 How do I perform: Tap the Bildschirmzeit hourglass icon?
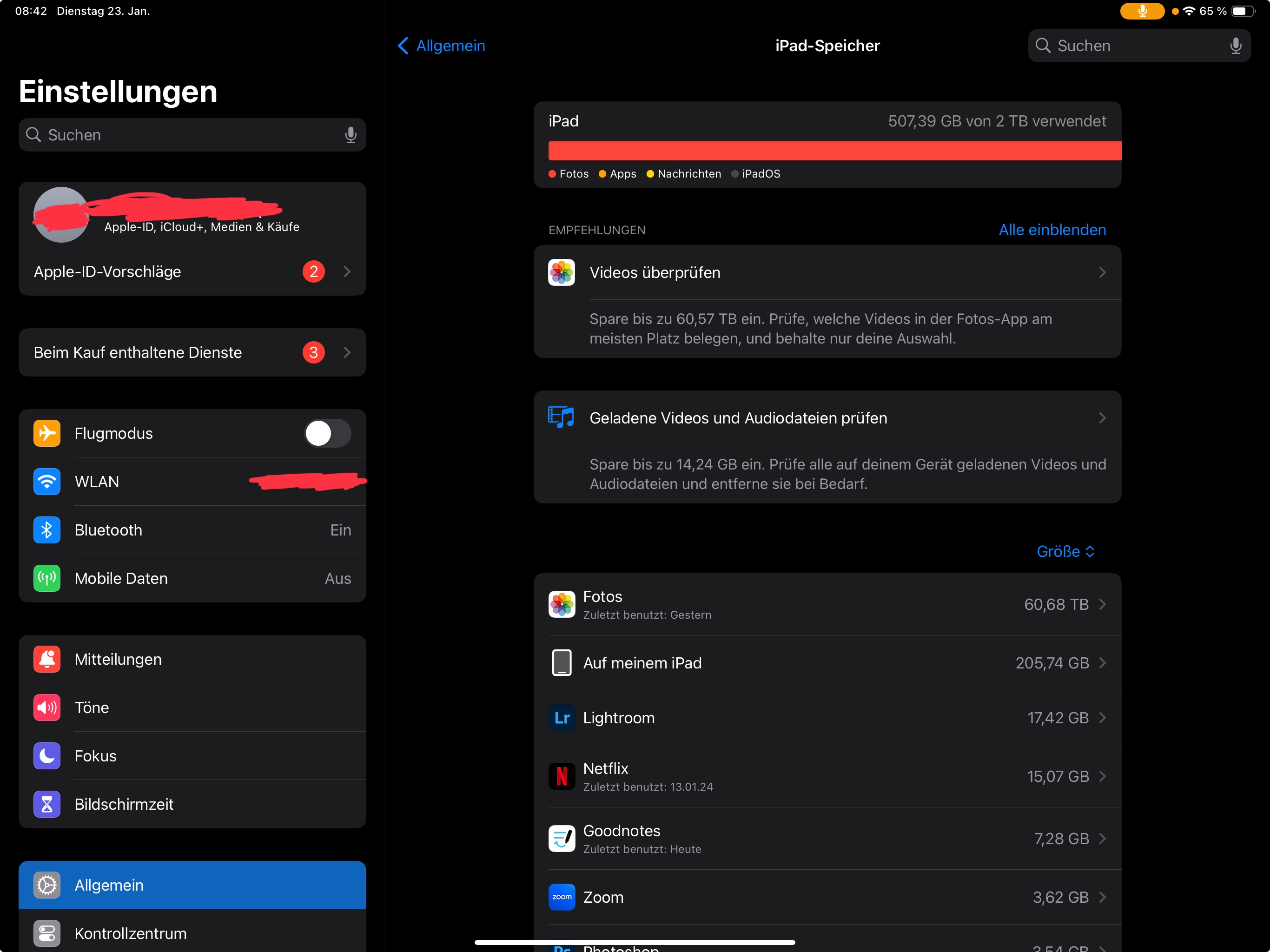tap(47, 804)
